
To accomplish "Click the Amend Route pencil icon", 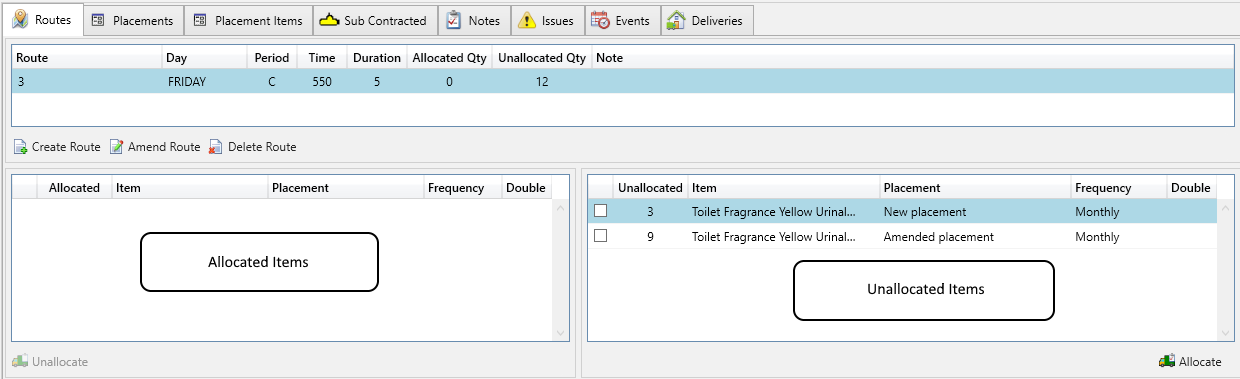I will [116, 147].
